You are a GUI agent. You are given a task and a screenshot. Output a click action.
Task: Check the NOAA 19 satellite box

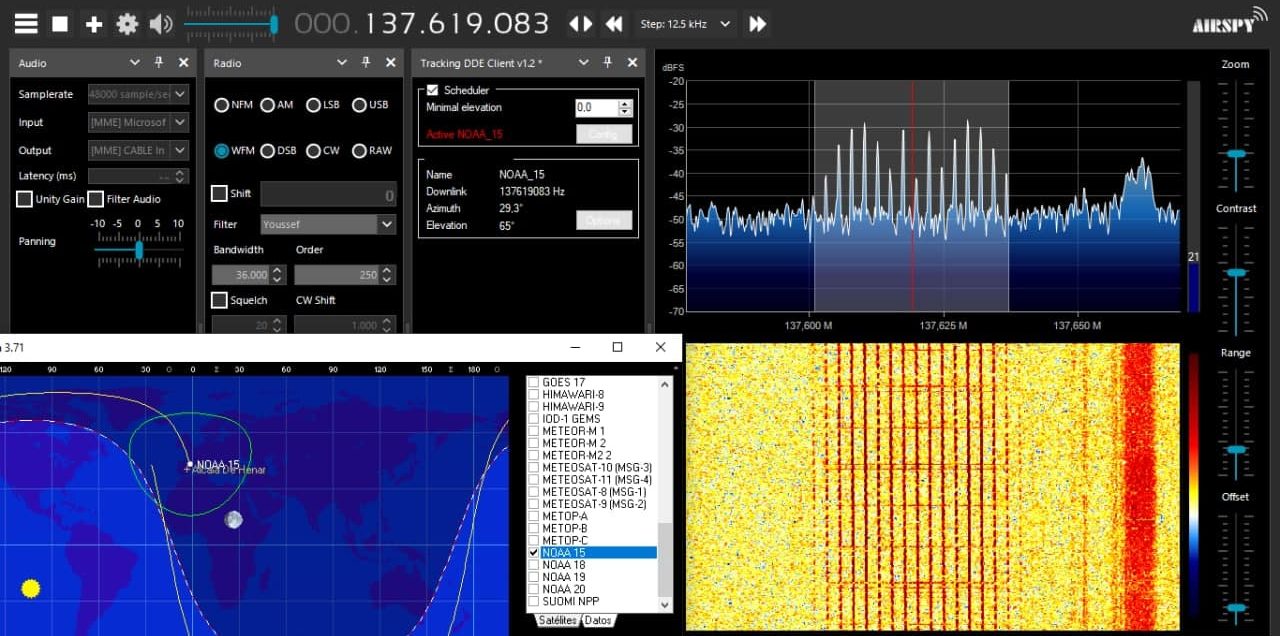(x=534, y=577)
